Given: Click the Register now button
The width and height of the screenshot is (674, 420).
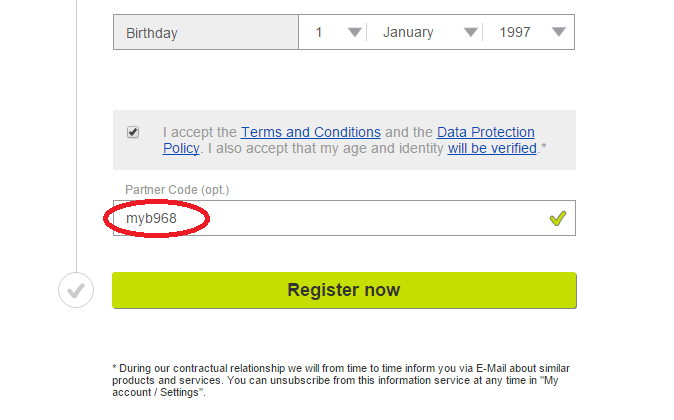Looking at the screenshot, I should coord(344,290).
